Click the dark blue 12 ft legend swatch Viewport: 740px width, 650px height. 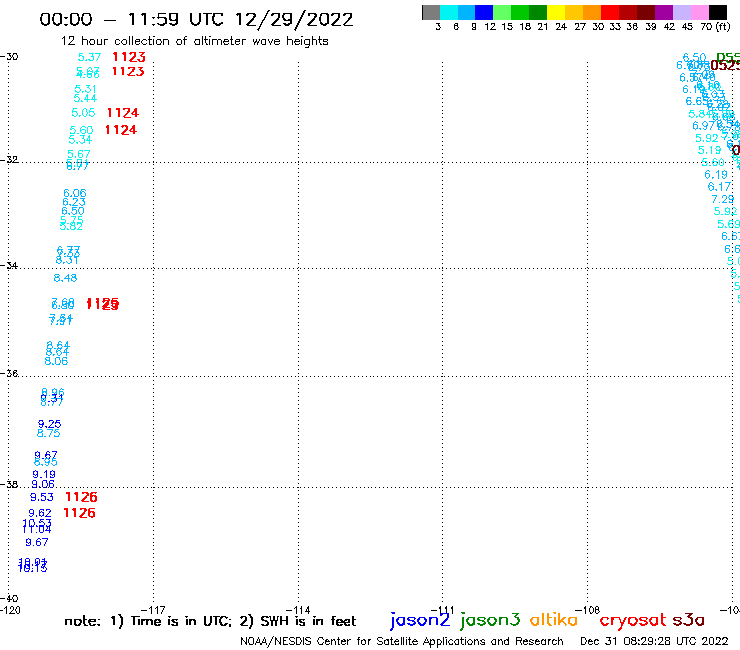[484, 12]
